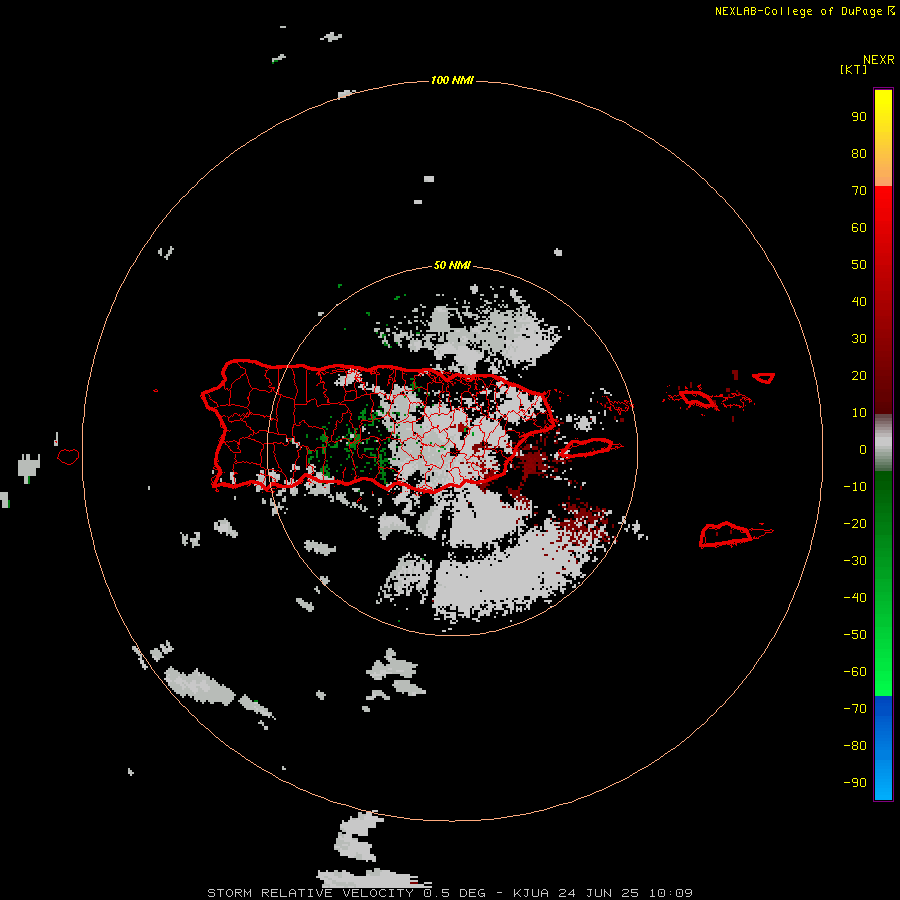
Task: Click the -20 value on velocity scale
Action: pos(855,523)
